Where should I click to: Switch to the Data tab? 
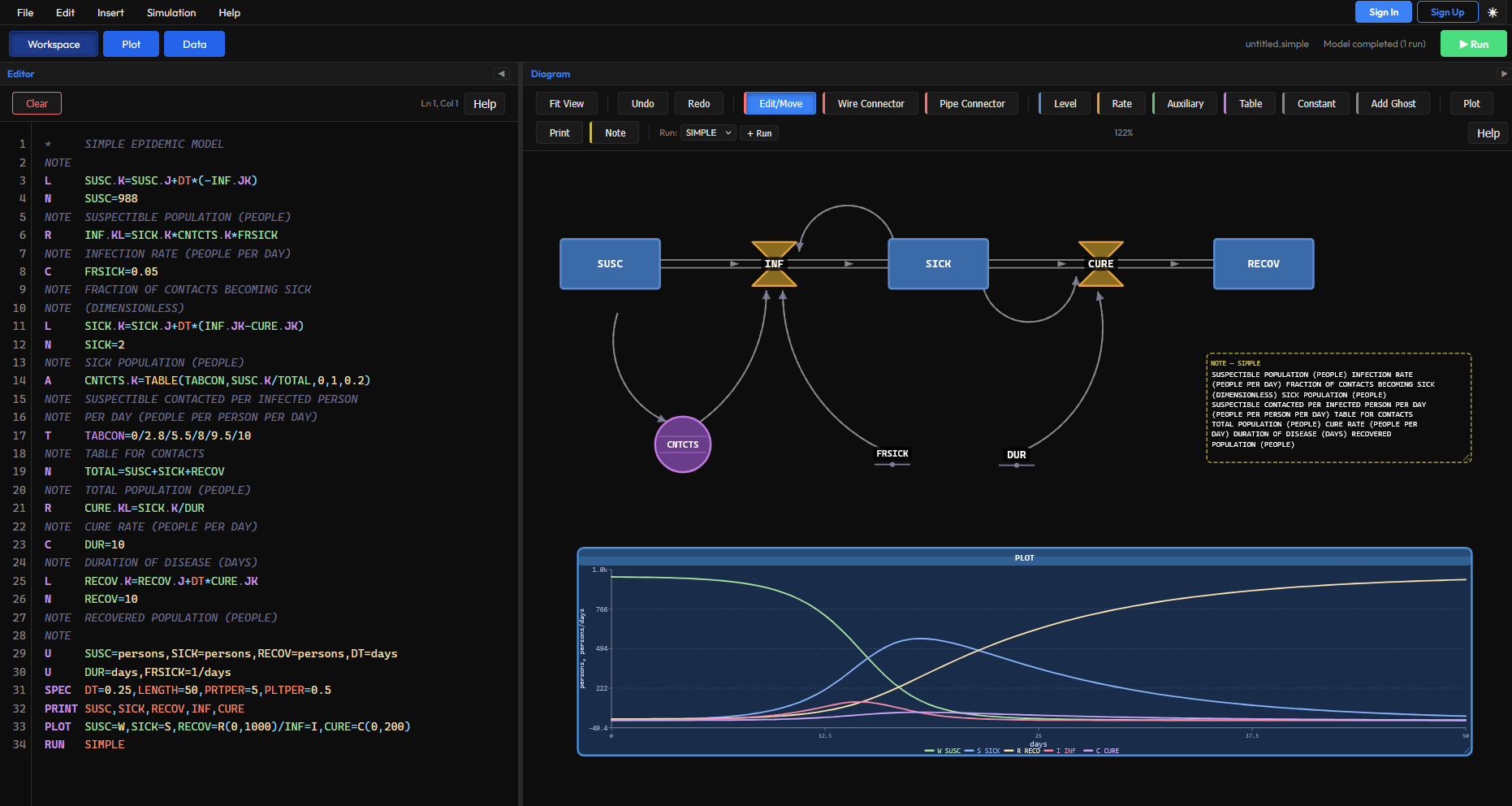pos(194,44)
